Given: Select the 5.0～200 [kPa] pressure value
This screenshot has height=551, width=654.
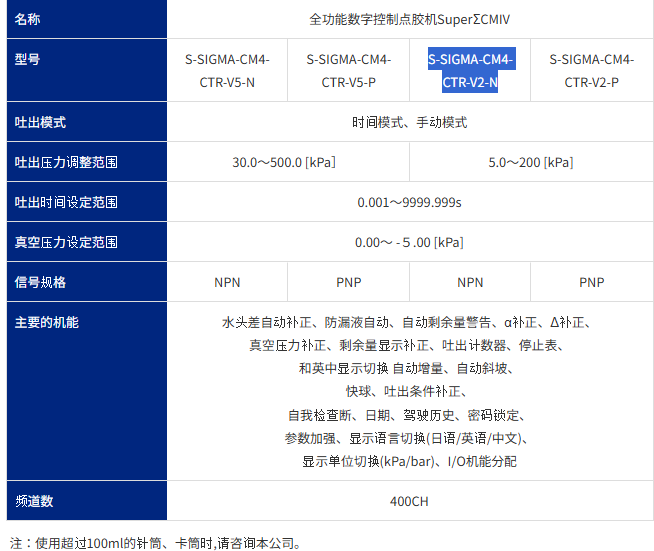Looking at the screenshot, I should (530, 163).
